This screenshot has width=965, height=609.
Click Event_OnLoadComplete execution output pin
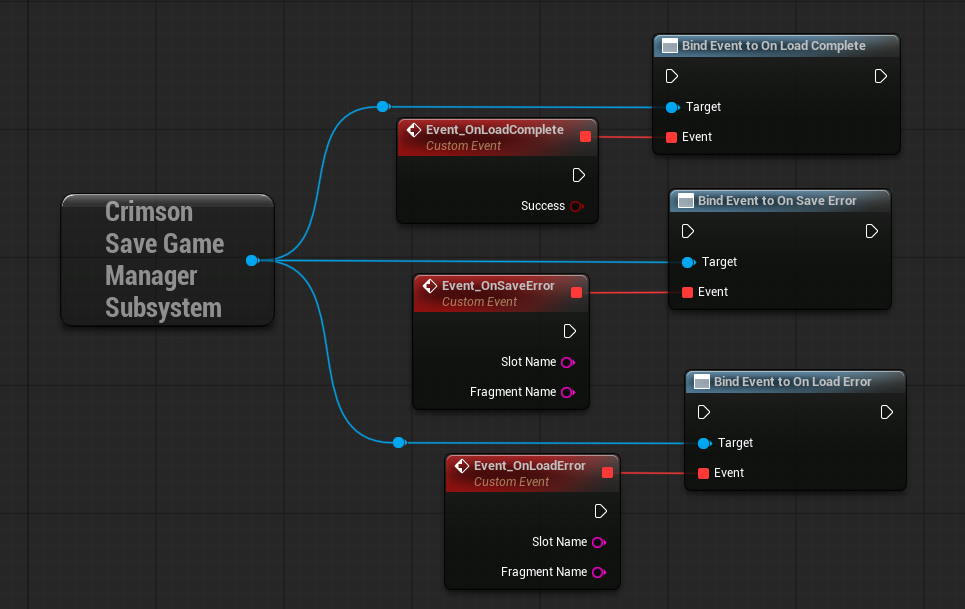pyautogui.click(x=579, y=175)
